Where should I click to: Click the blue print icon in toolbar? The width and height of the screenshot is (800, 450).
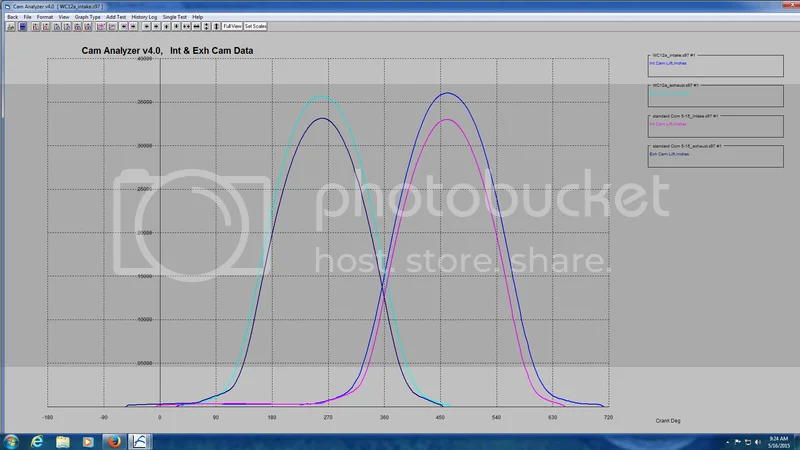click(x=22, y=26)
